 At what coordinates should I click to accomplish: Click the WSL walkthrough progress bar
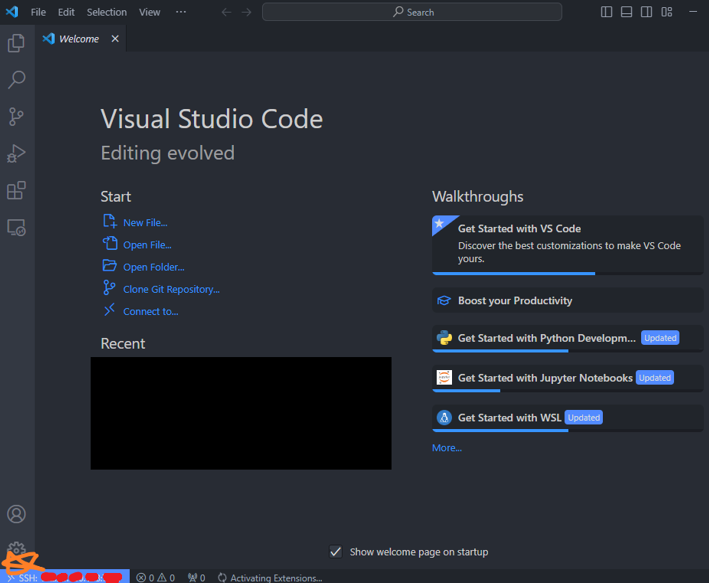tap(567, 431)
